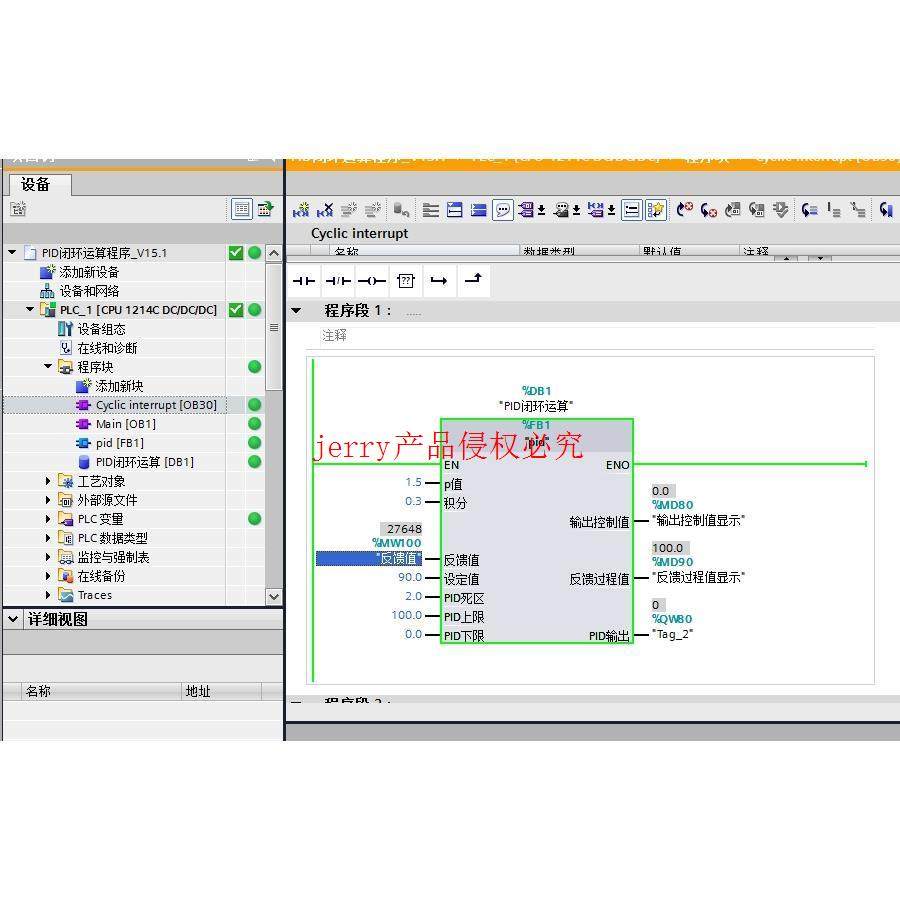Click the %DB1 instance label above block

[536, 391]
